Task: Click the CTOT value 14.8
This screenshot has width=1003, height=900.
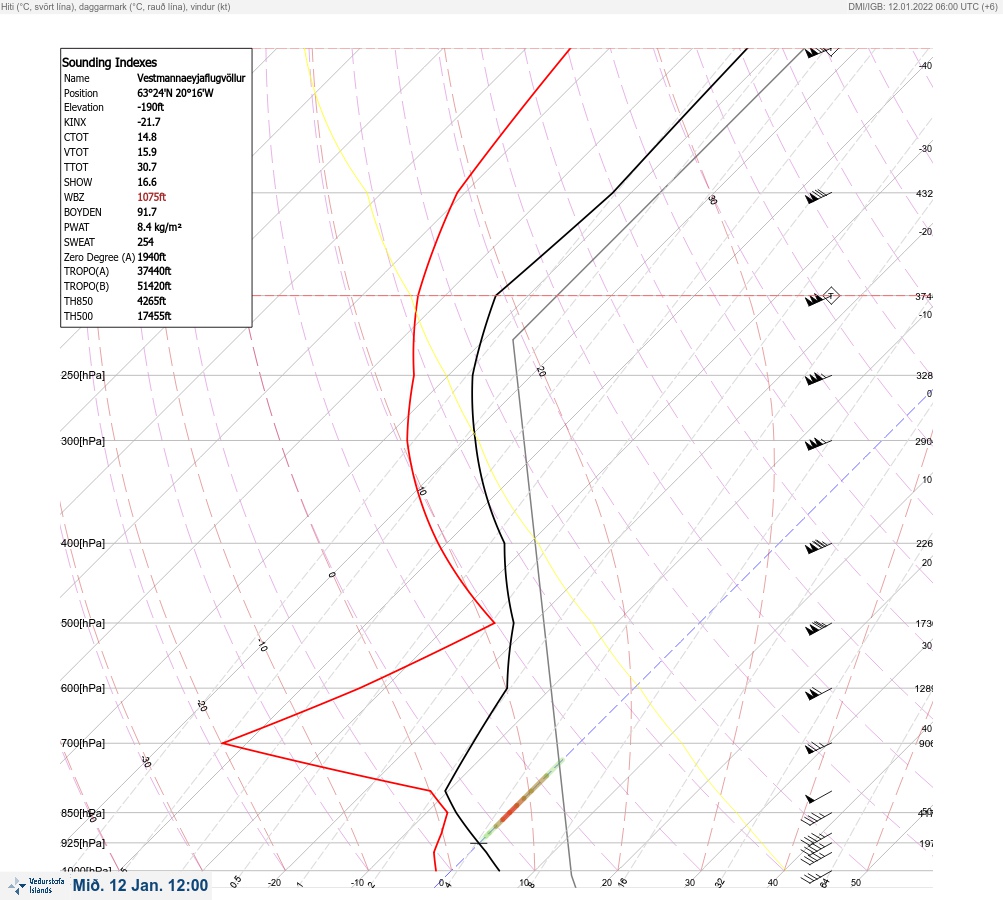Action: [146, 137]
